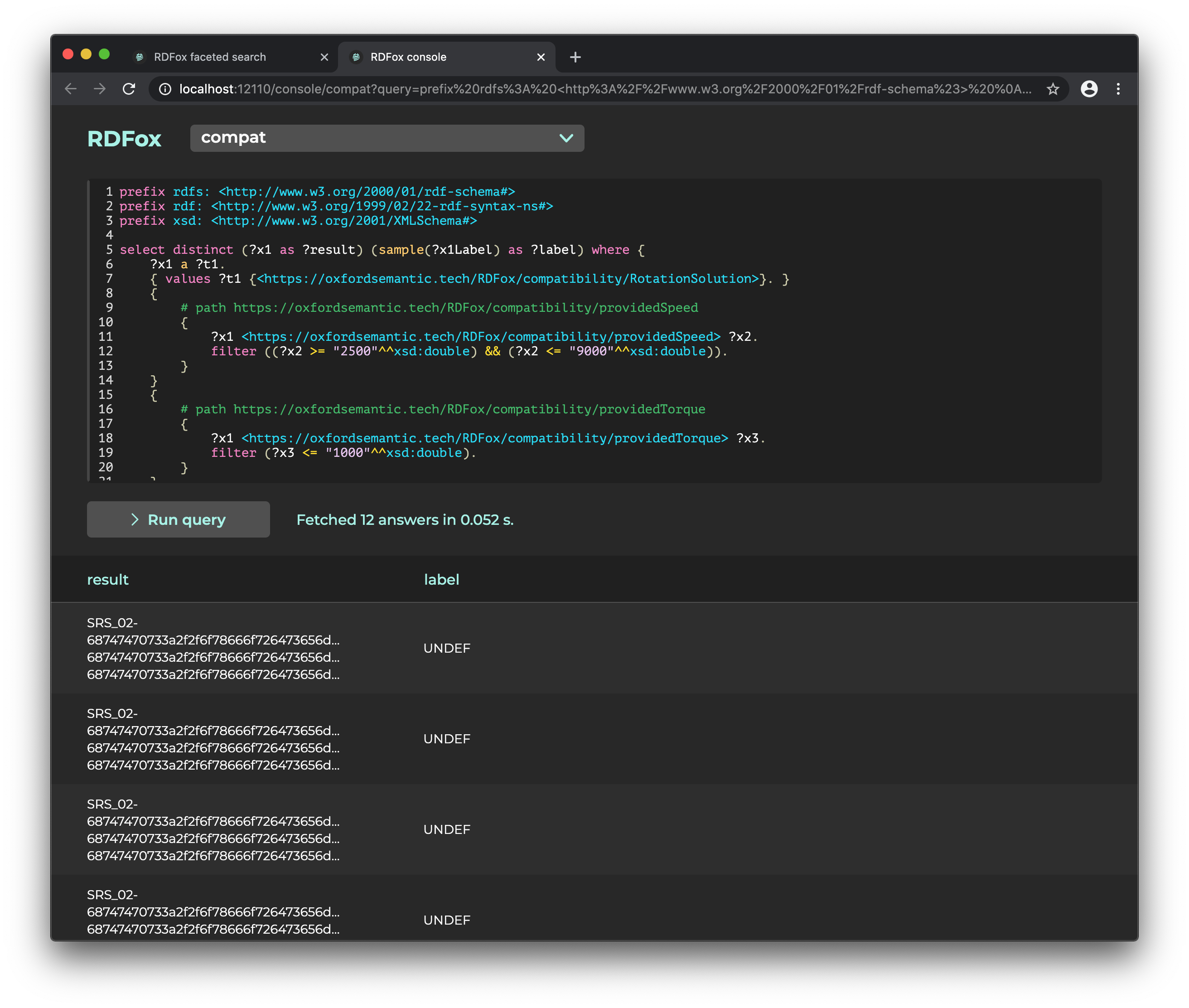
Task: Click the browser forward arrow
Action: 100,89
